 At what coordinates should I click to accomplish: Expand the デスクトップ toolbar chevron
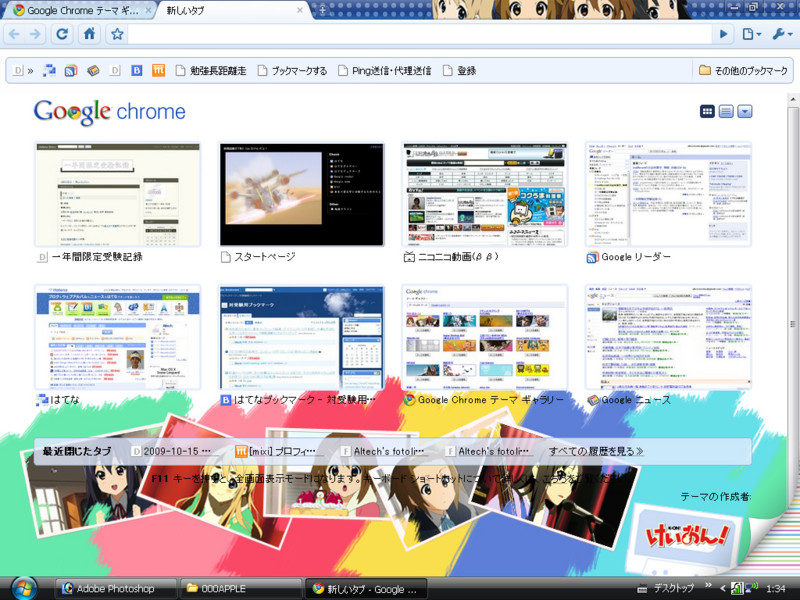(708, 585)
